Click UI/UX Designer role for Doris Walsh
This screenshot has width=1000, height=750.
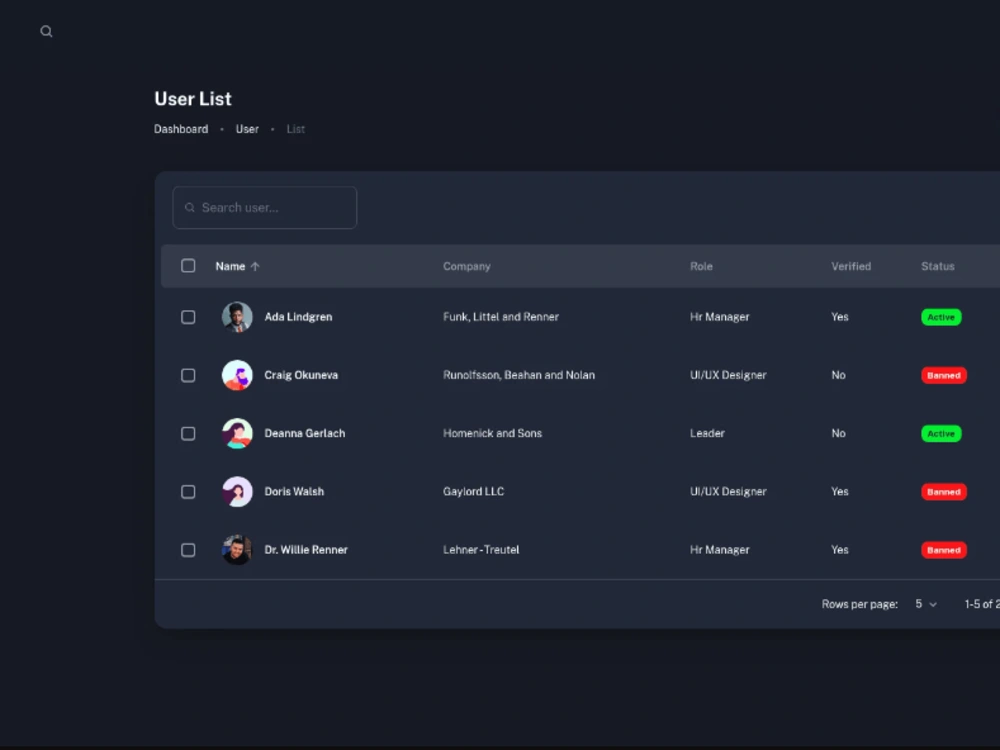tap(728, 492)
